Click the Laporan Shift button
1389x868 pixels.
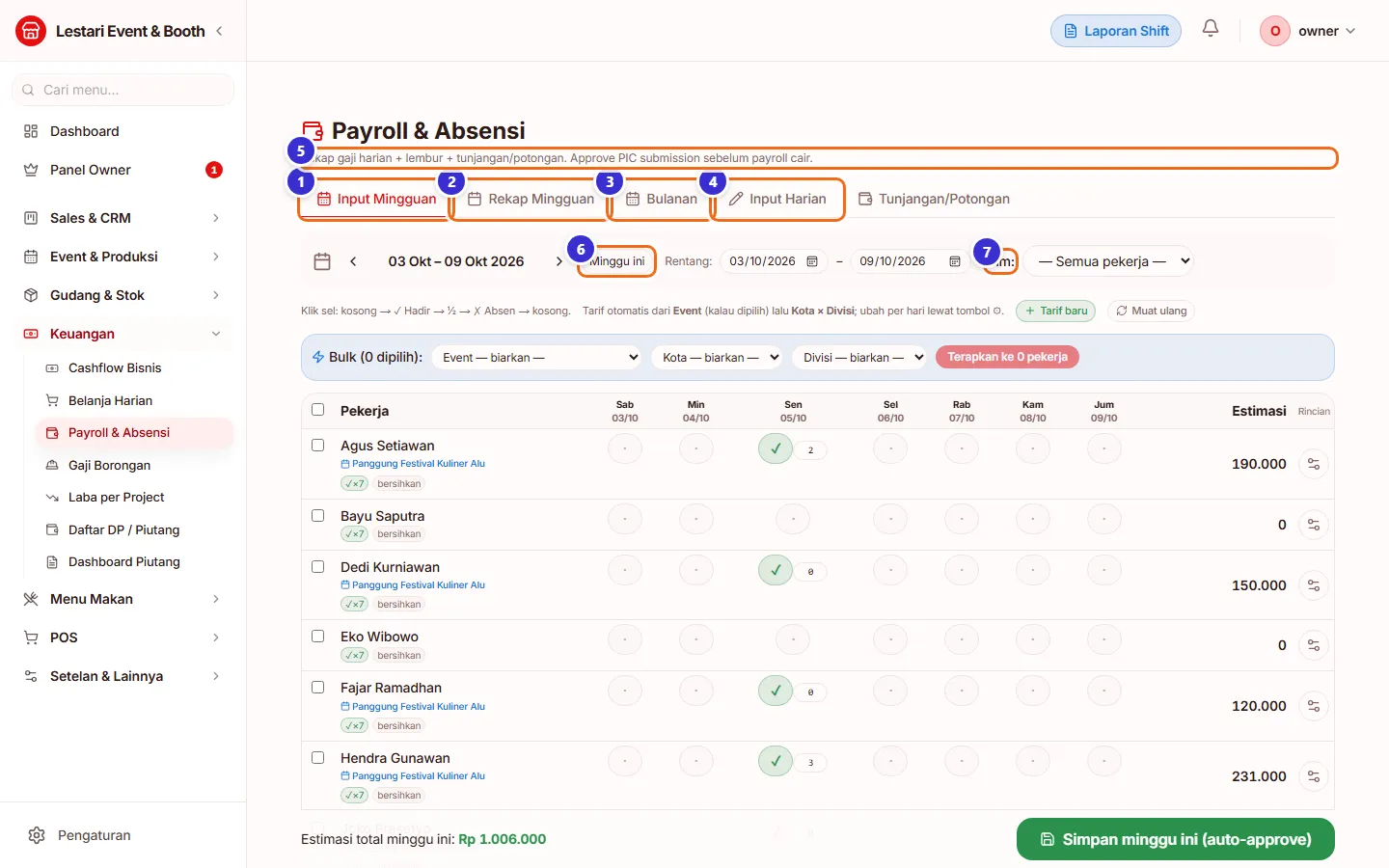tap(1116, 31)
